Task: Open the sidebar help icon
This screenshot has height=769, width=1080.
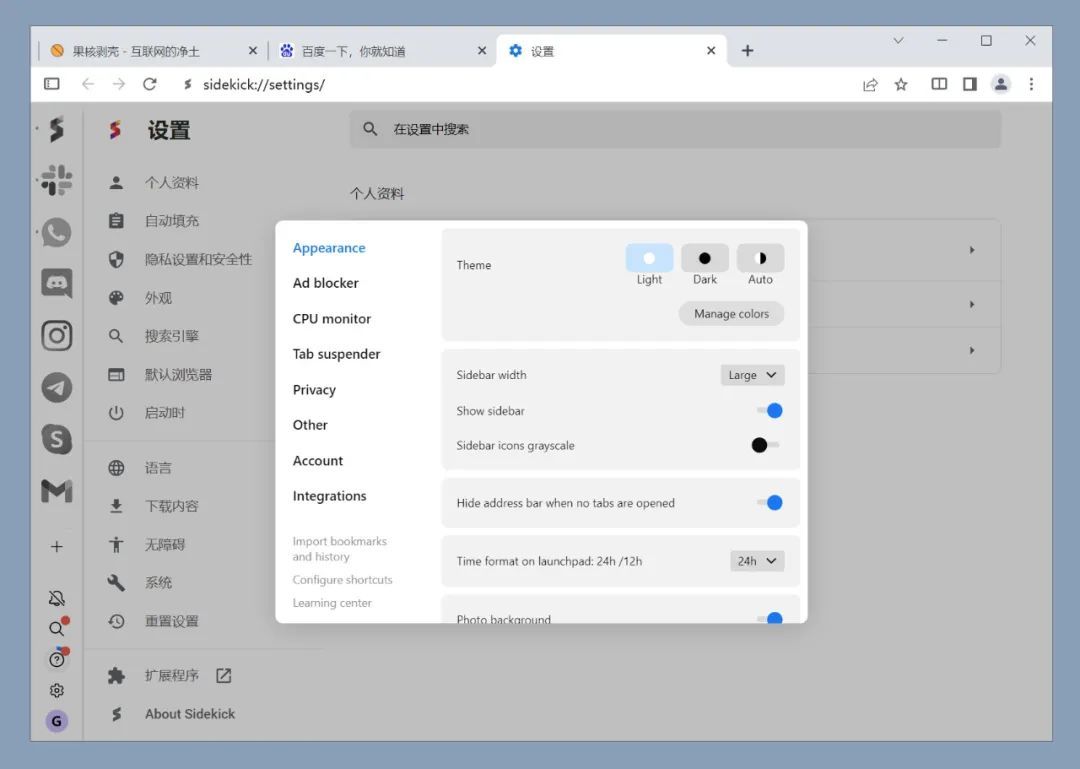Action: 56,659
